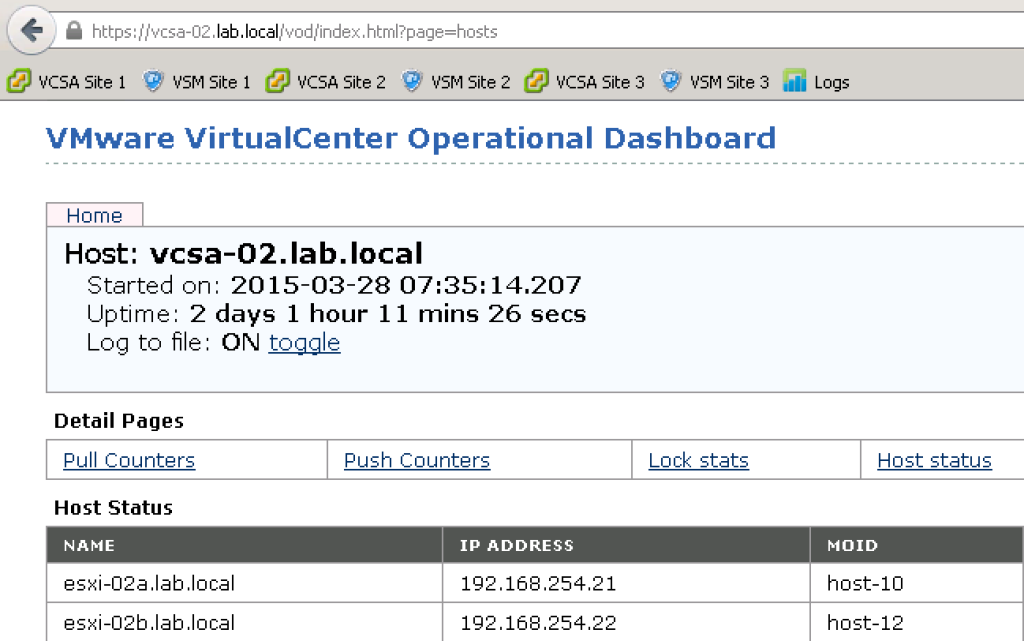Screen dimensions: 1024x641
Task: Open the Pull Counters detail page
Action: [x=129, y=460]
